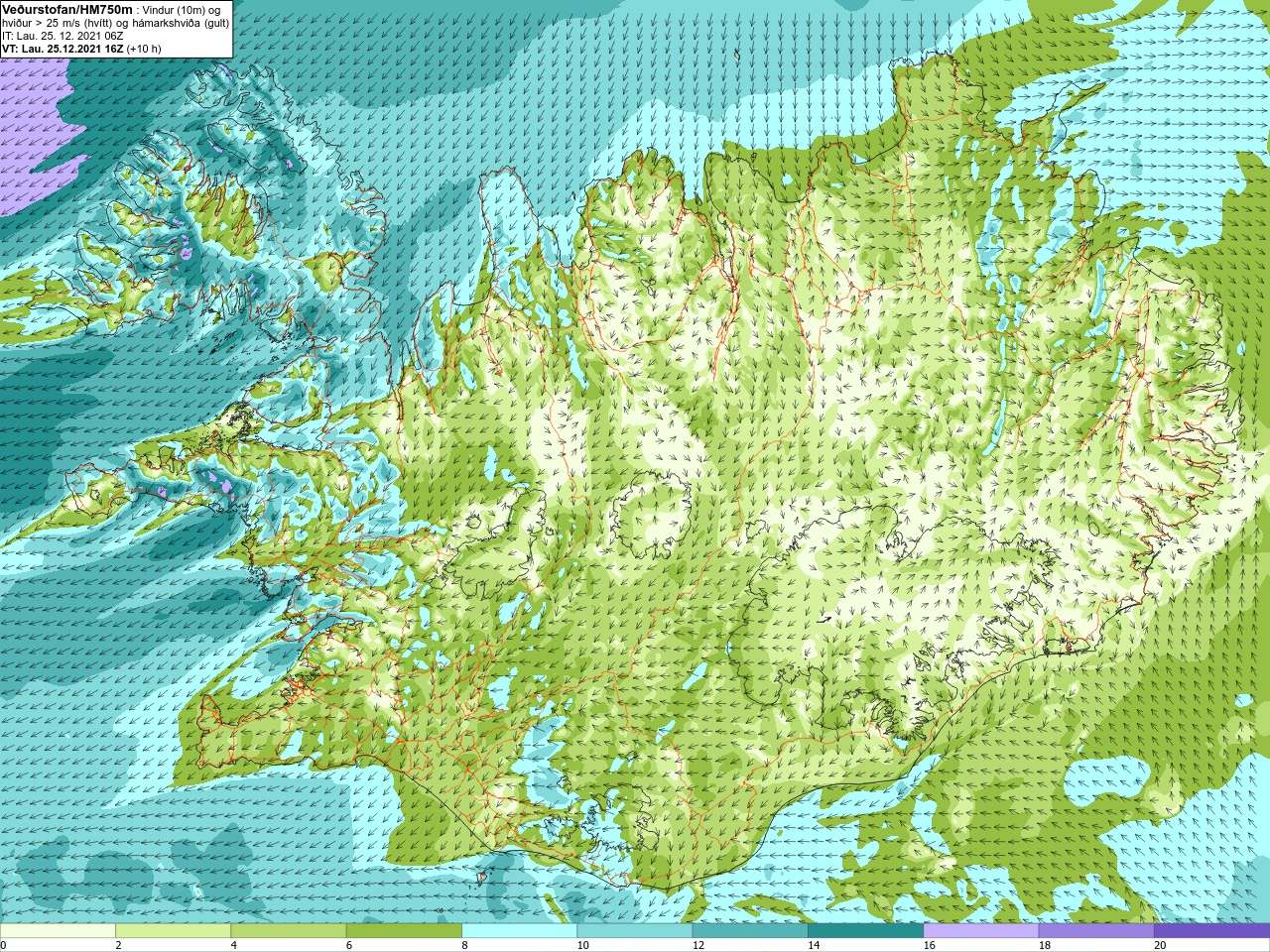Image resolution: width=1270 pixels, height=952 pixels.
Task: Click the 'IT: Lau. 25. 12. 2021 06Z' line
Action: 63,36
